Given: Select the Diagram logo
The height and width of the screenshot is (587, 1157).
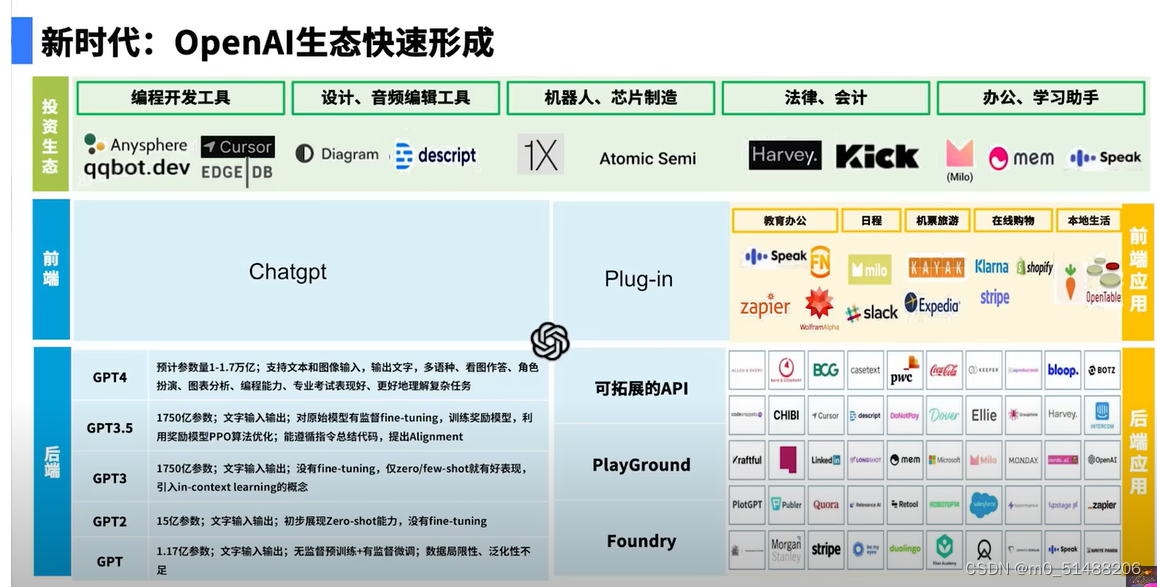Looking at the screenshot, I should (337, 154).
